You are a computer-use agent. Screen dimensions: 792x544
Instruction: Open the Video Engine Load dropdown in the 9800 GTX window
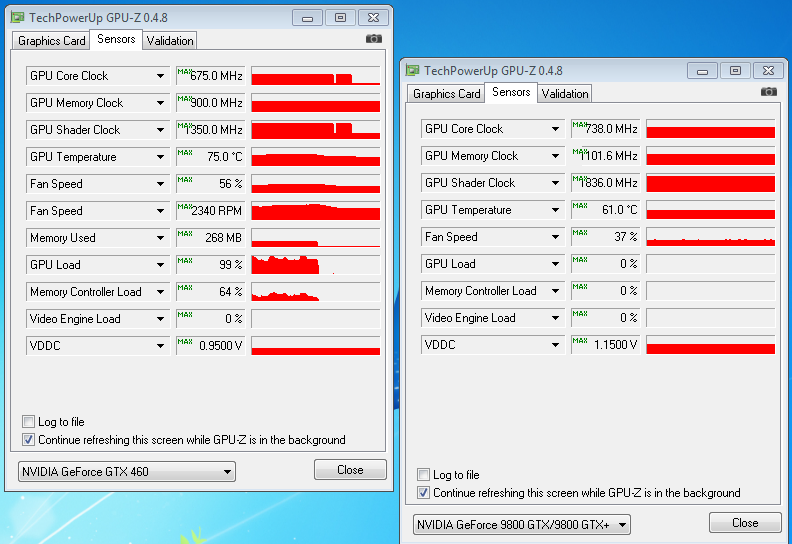[492, 318]
